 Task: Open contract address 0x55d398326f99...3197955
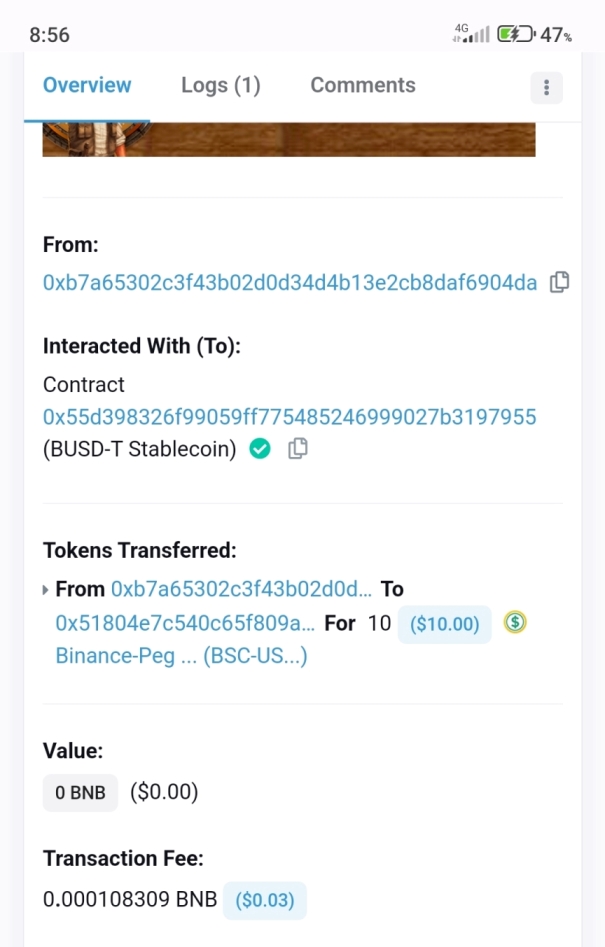click(289, 417)
